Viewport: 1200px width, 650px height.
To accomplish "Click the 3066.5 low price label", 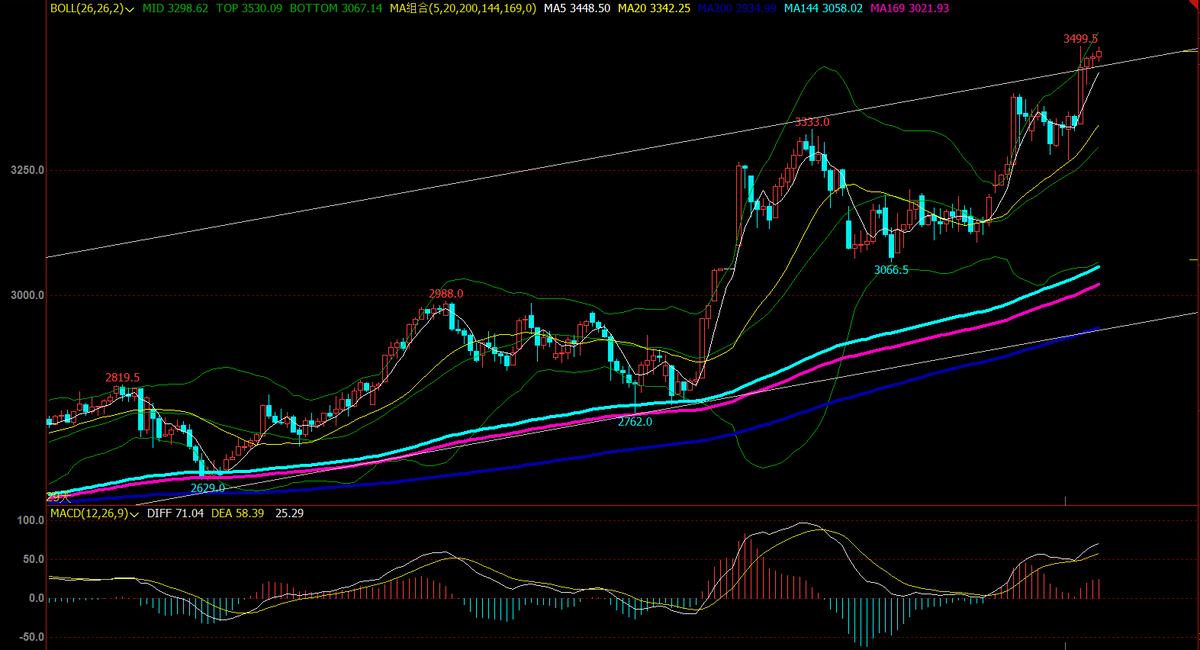I will pyautogui.click(x=891, y=270).
